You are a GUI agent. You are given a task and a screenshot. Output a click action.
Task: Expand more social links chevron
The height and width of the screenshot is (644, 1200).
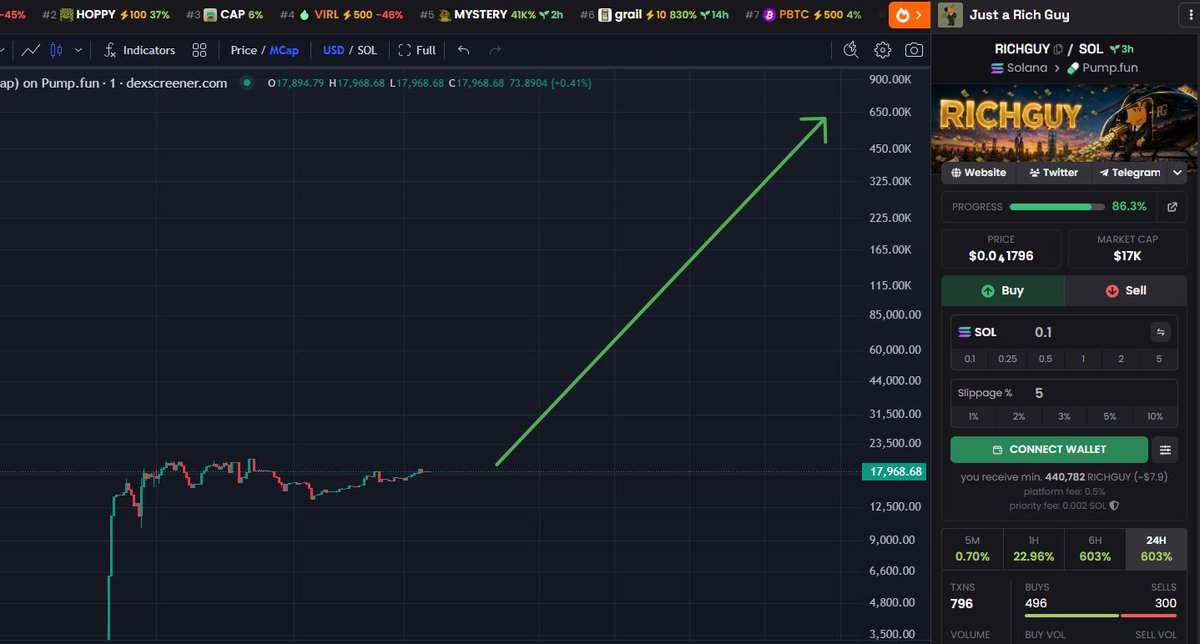pos(1178,172)
